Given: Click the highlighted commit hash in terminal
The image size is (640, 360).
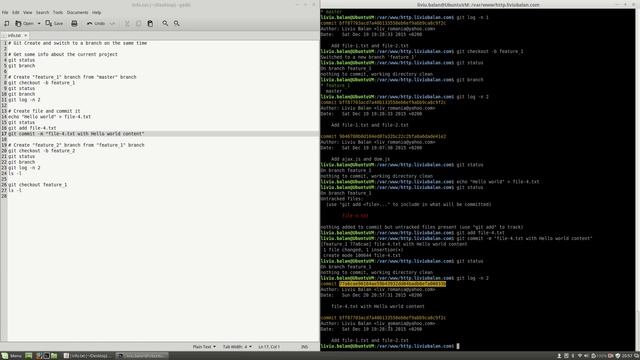Looking at the screenshot, I should click(392, 284).
